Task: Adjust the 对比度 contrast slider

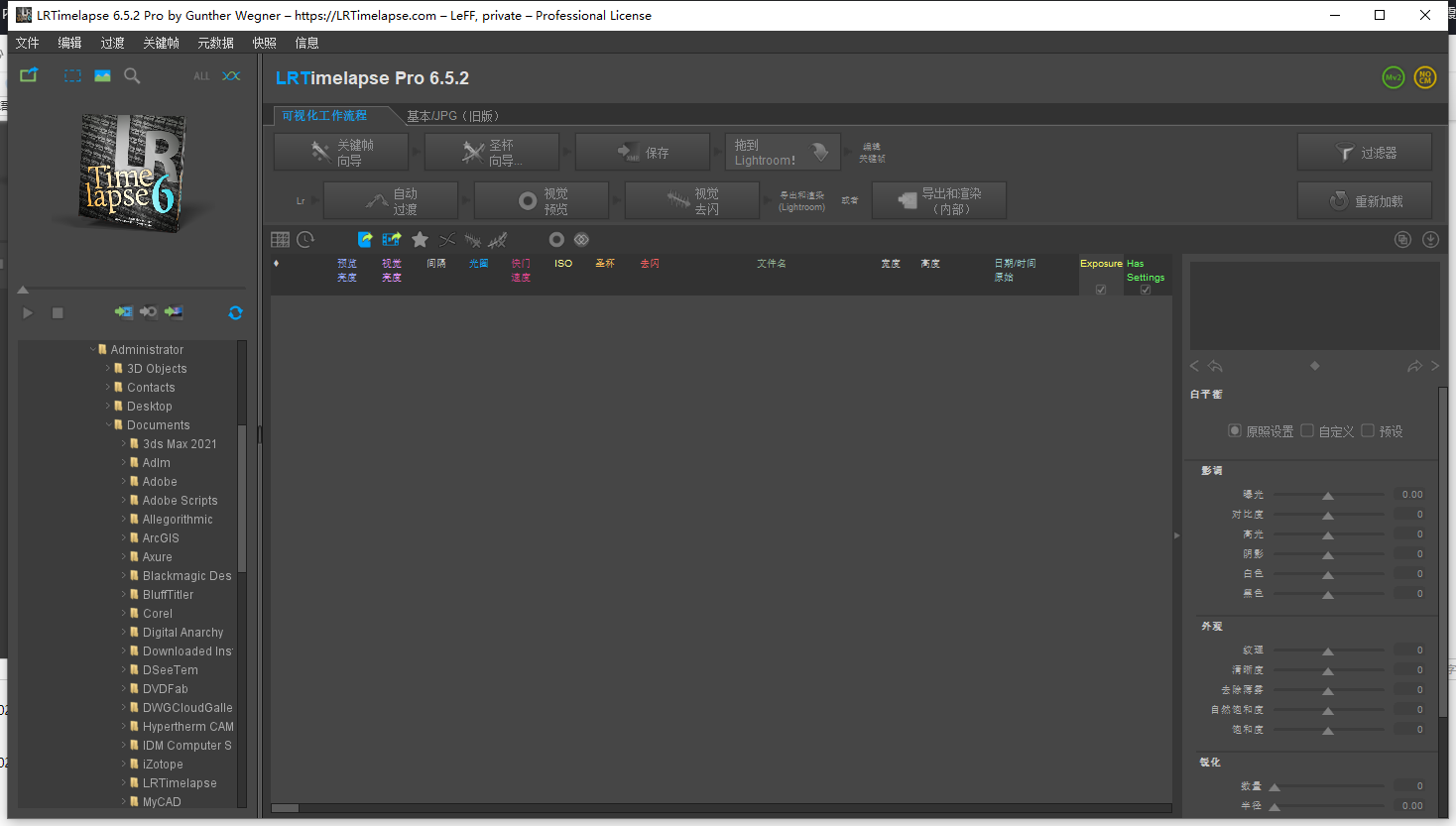Action: (x=1328, y=514)
